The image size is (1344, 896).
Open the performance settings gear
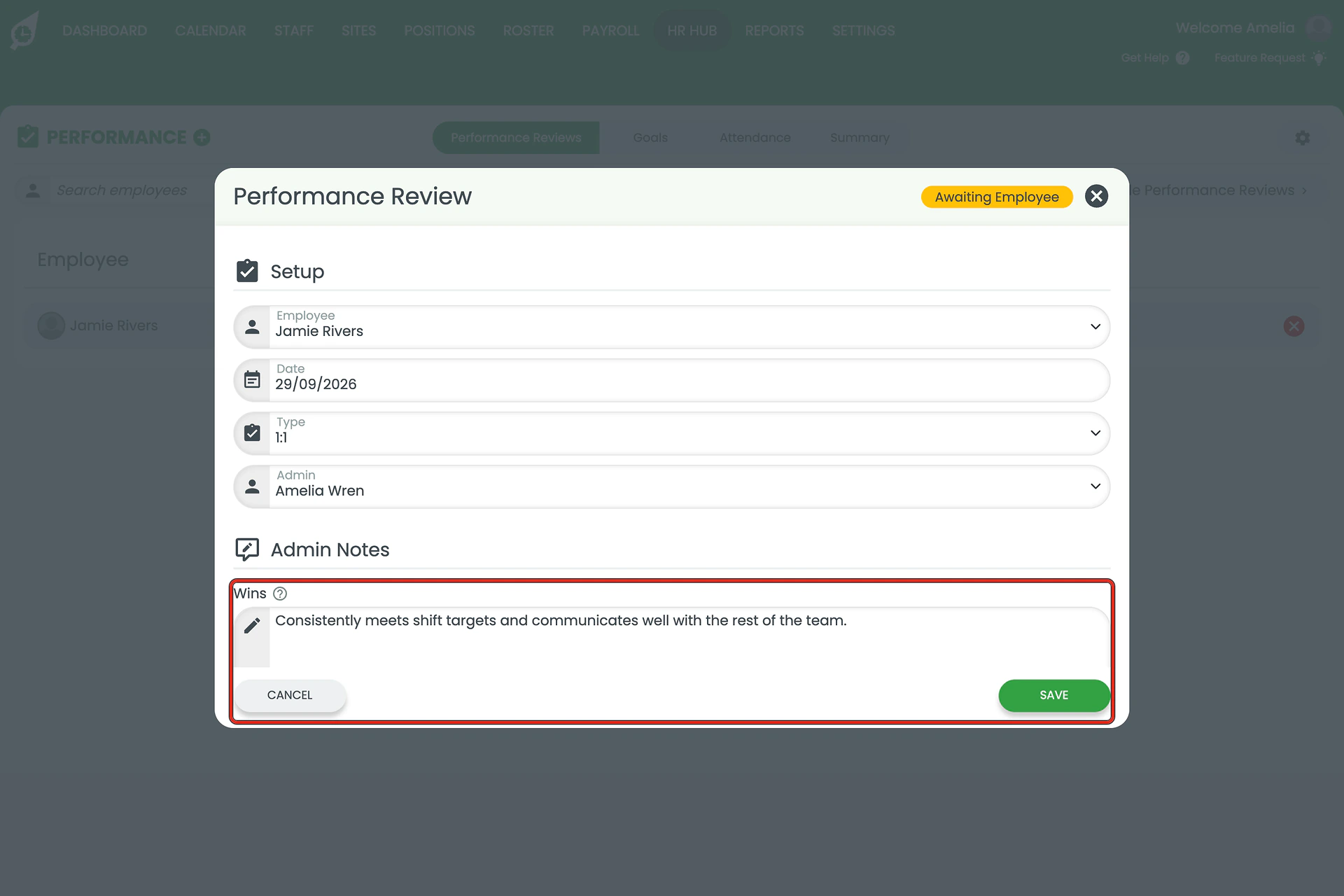coord(1302,138)
